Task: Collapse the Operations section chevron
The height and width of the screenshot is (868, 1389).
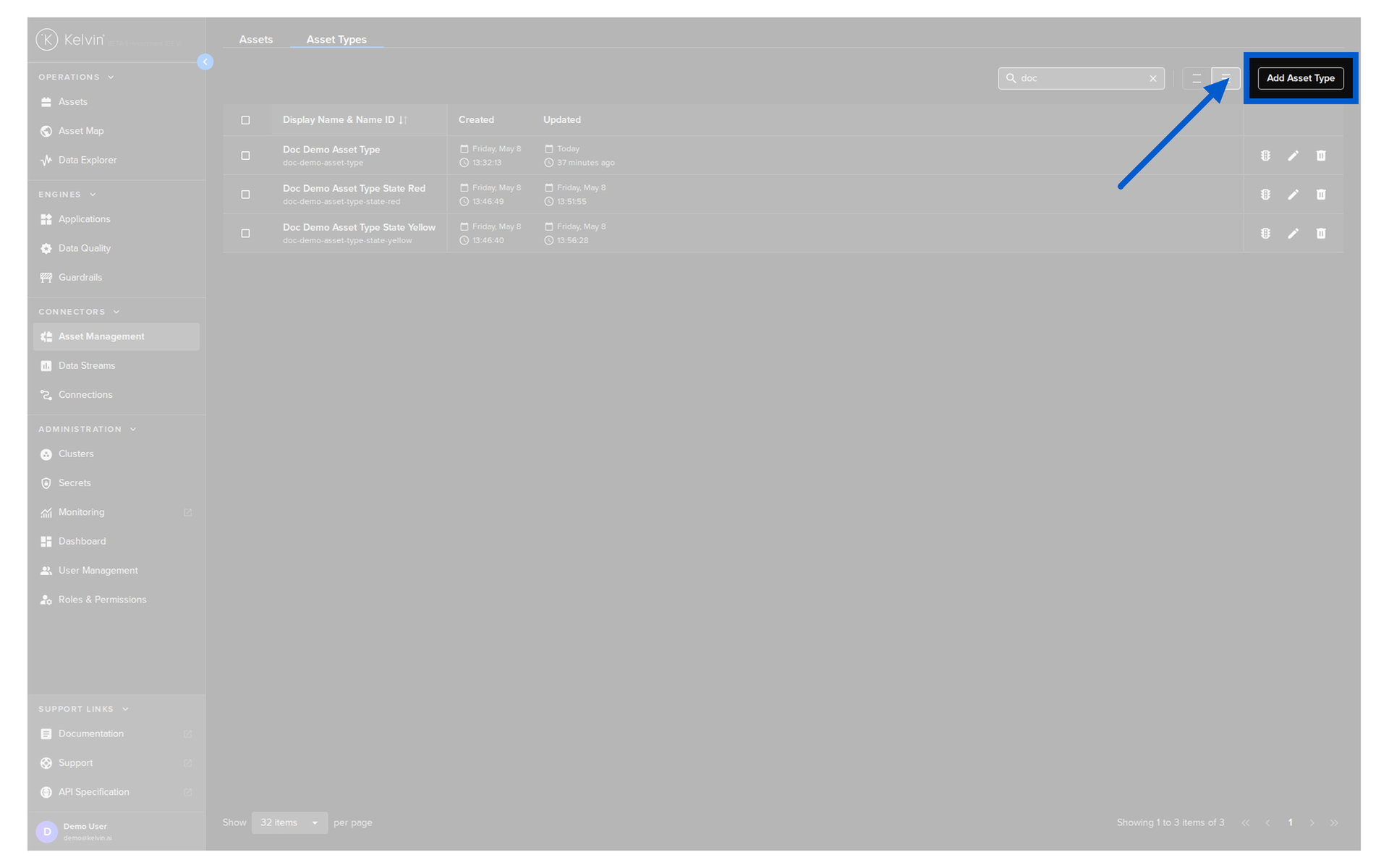Action: (x=111, y=77)
